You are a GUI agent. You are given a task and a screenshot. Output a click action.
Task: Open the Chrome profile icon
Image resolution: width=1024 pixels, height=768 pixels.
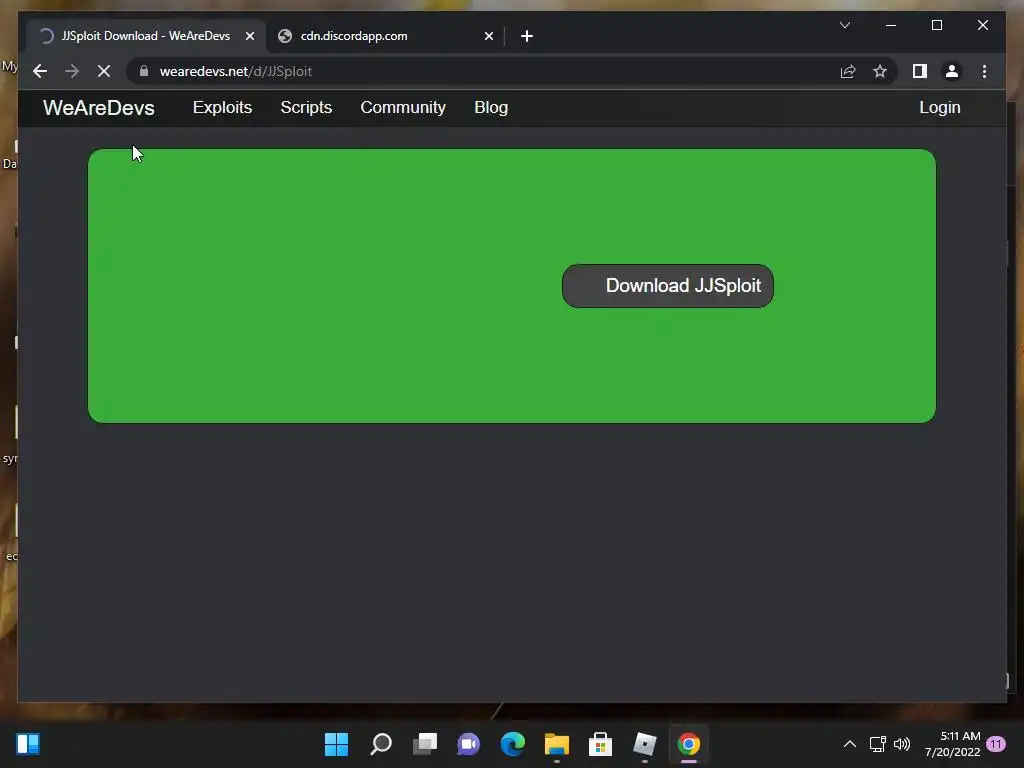click(x=952, y=71)
